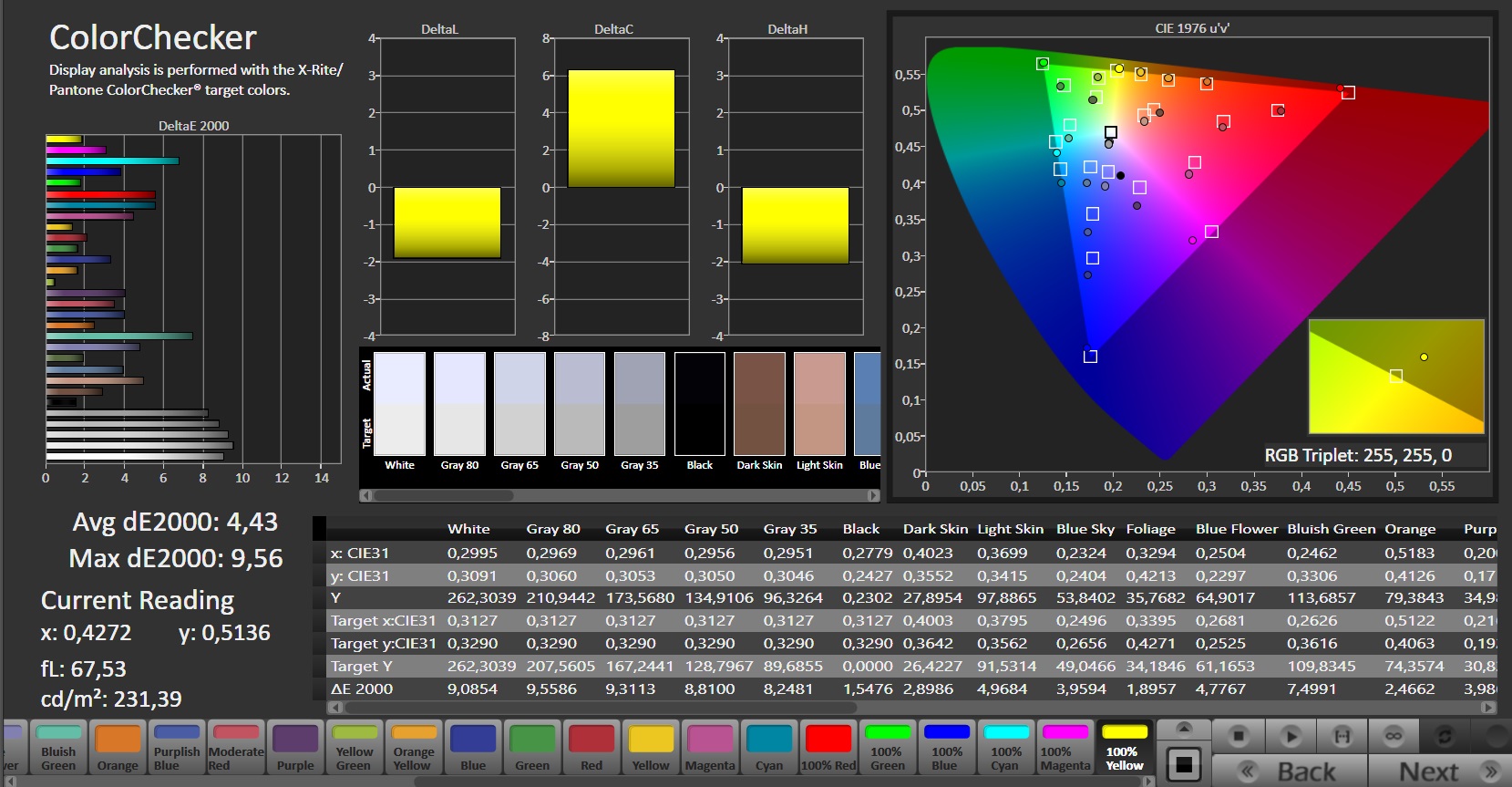Advance to the next page with Next
This screenshot has width=1512, height=787.
(1440, 771)
